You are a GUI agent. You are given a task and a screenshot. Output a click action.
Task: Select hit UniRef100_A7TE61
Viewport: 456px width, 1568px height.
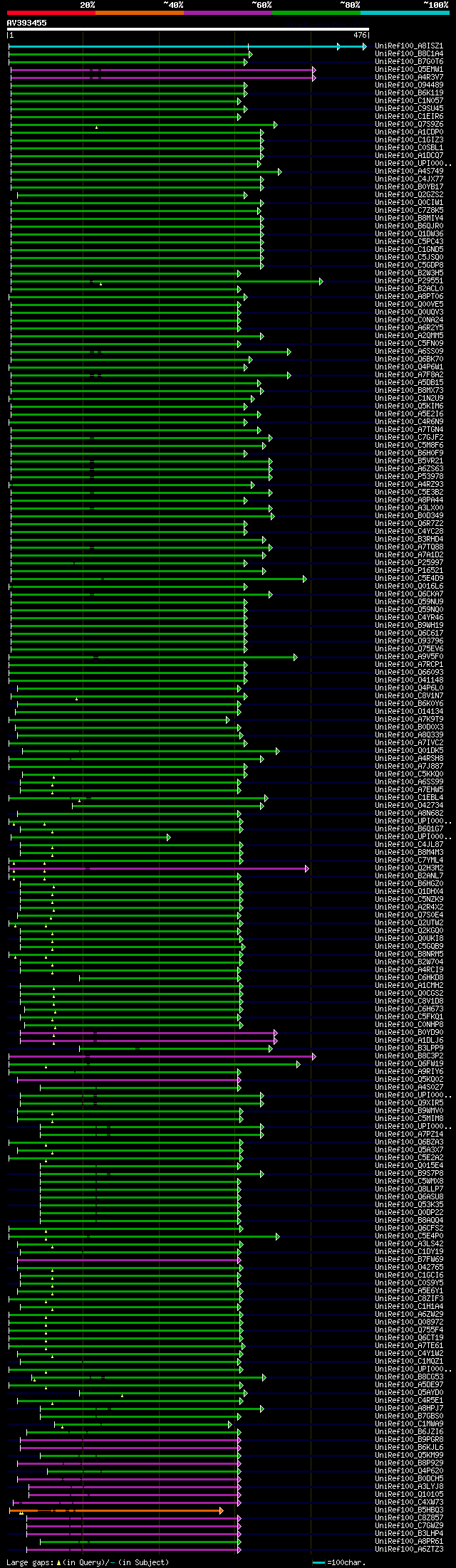tap(409, 1346)
